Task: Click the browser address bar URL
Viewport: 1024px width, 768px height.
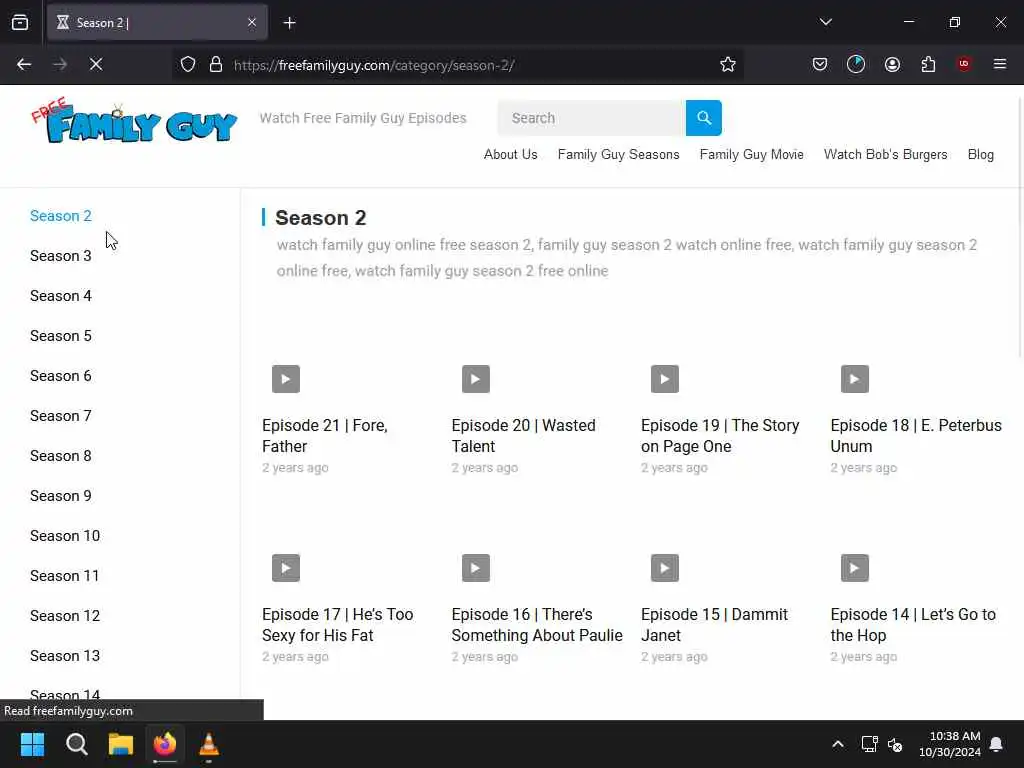Action: coord(374,65)
